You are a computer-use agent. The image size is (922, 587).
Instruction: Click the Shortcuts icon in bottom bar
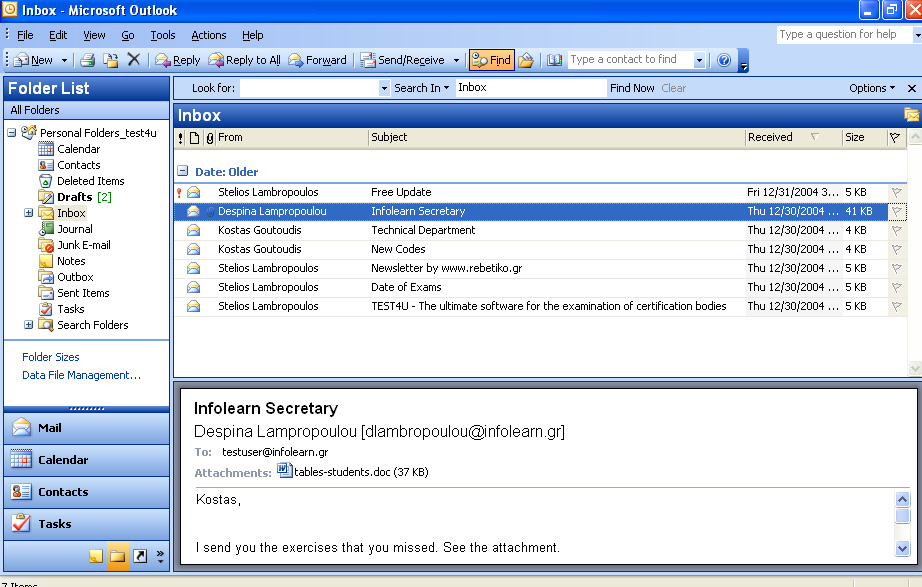point(140,556)
